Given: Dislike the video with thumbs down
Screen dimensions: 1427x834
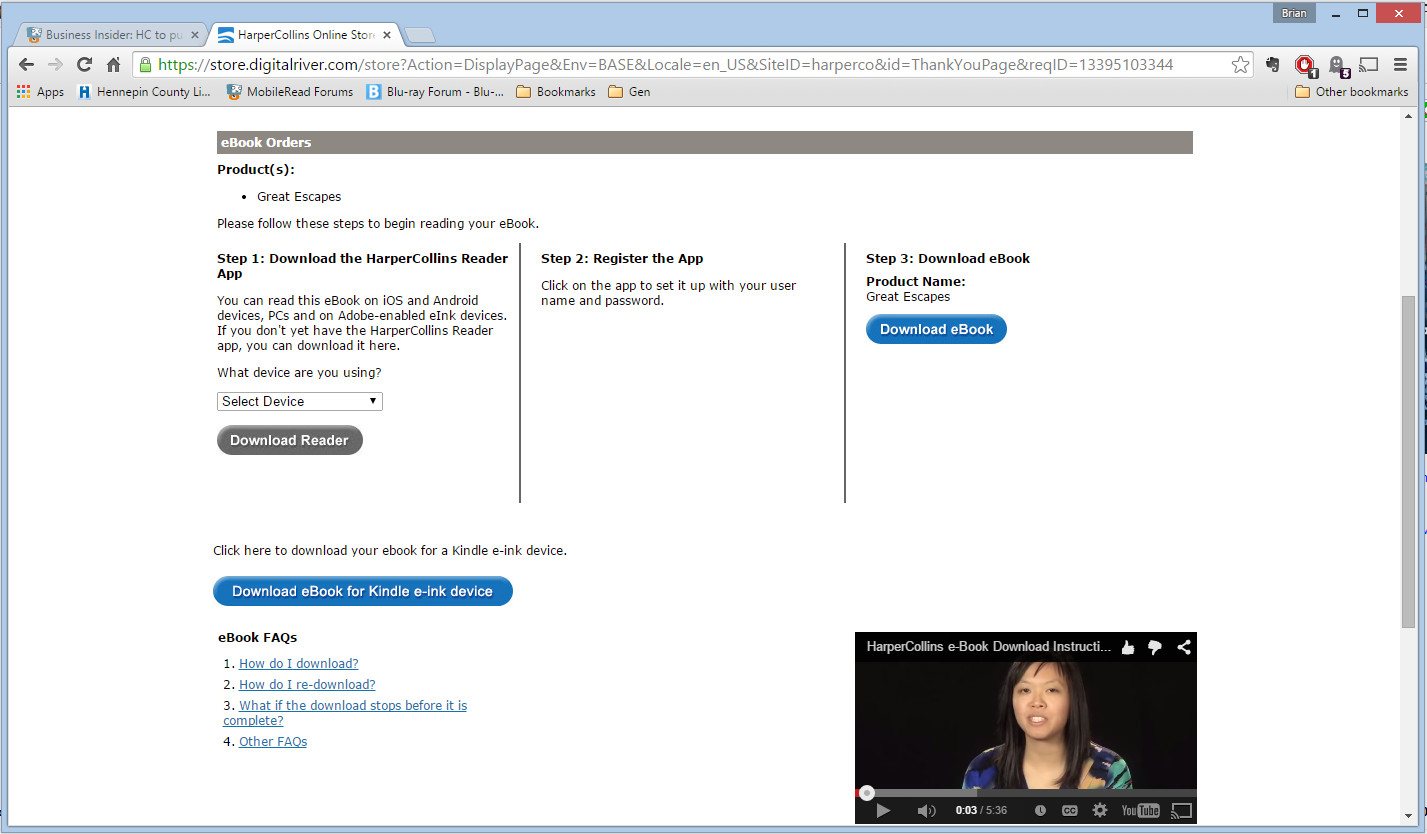Looking at the screenshot, I should 1155,647.
